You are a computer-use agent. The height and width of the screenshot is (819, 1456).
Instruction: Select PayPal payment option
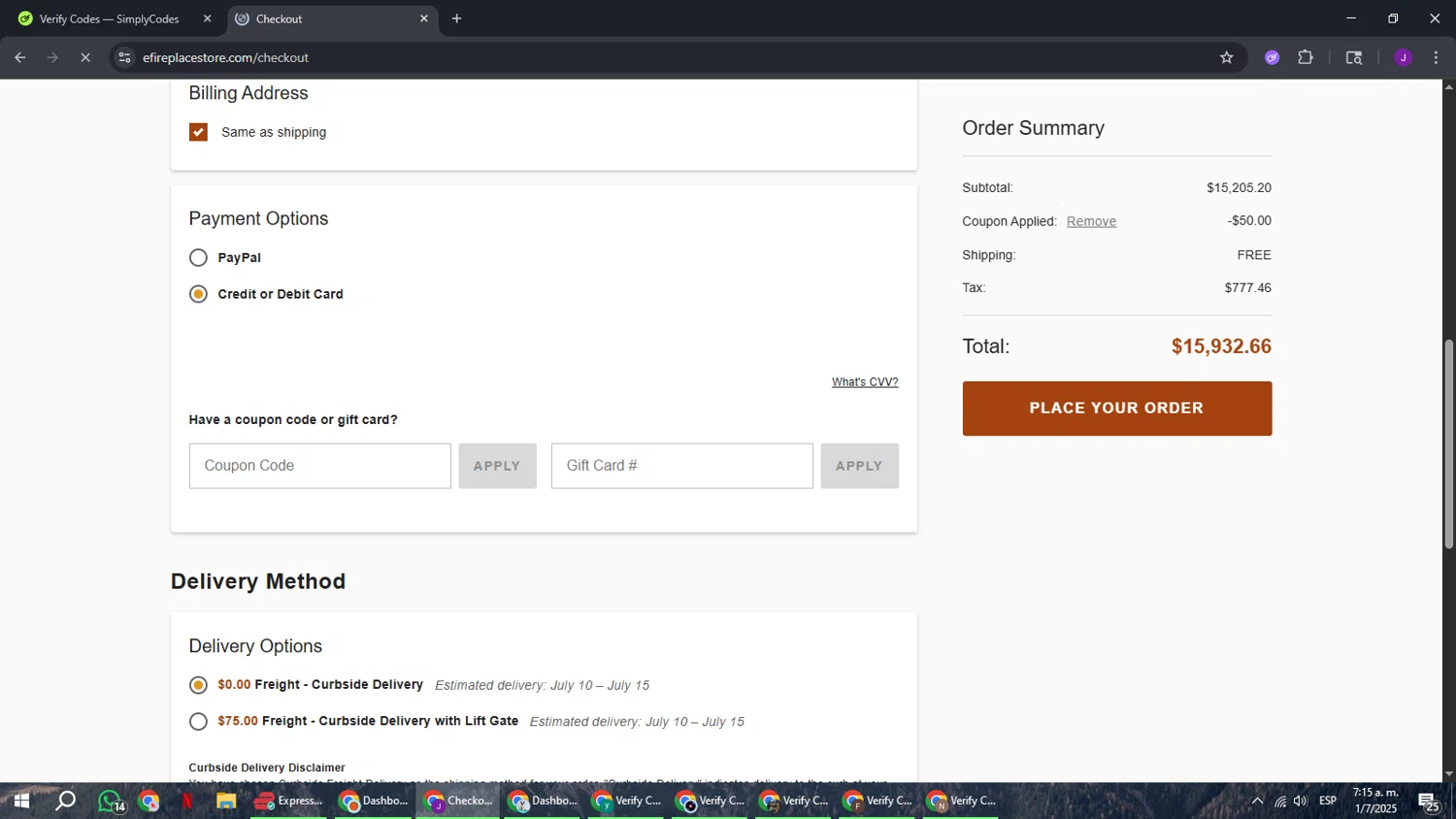pyautogui.click(x=198, y=257)
